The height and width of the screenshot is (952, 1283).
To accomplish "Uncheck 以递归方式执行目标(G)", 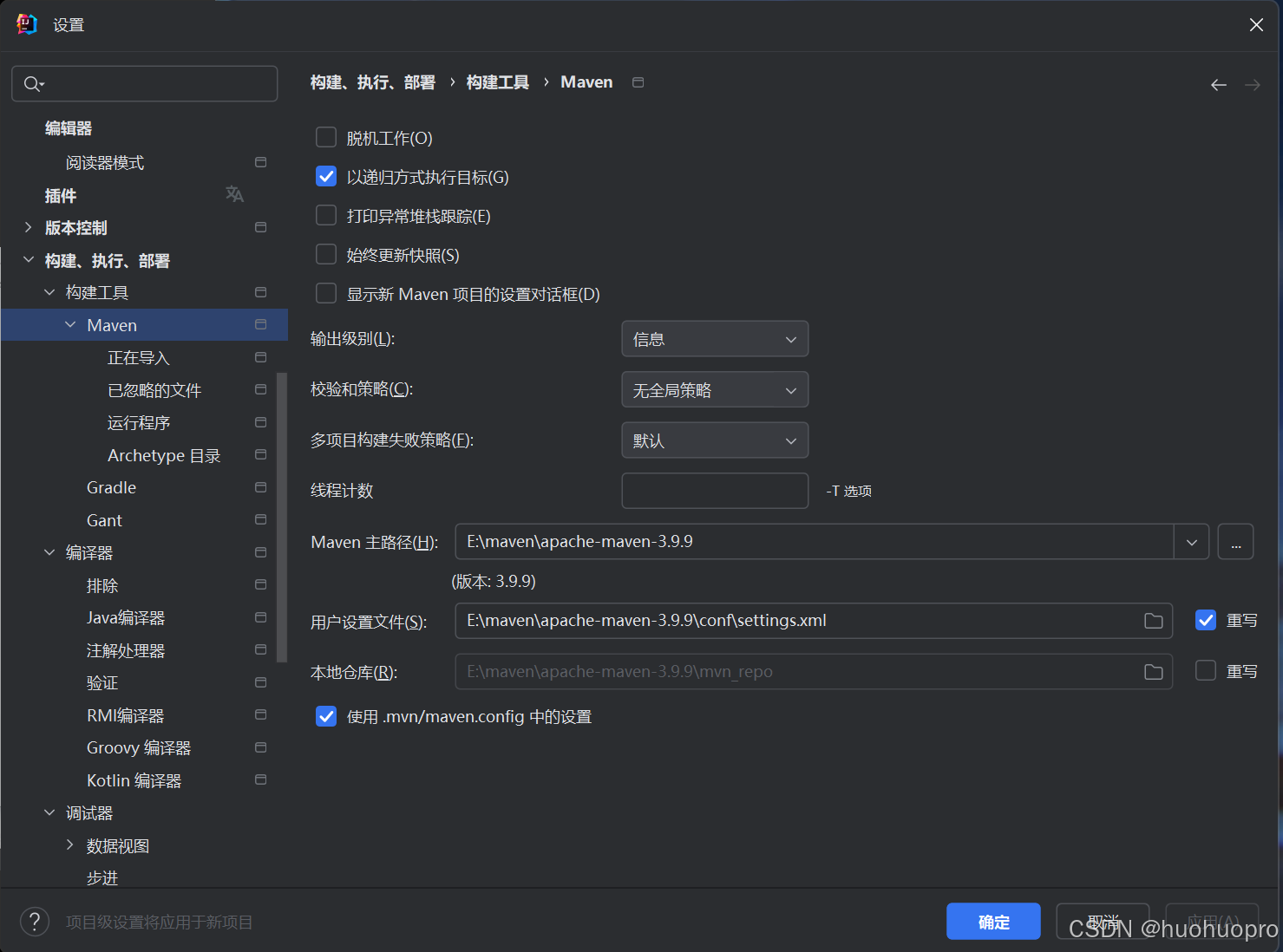I will point(326,176).
